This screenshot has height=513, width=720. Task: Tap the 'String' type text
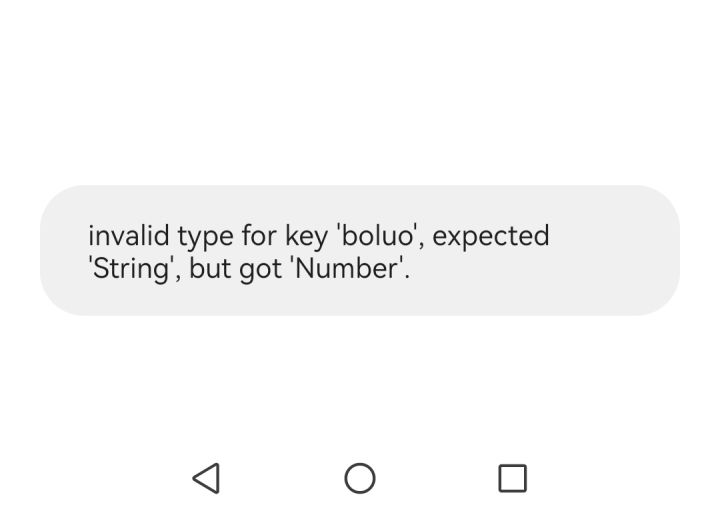pos(130,270)
